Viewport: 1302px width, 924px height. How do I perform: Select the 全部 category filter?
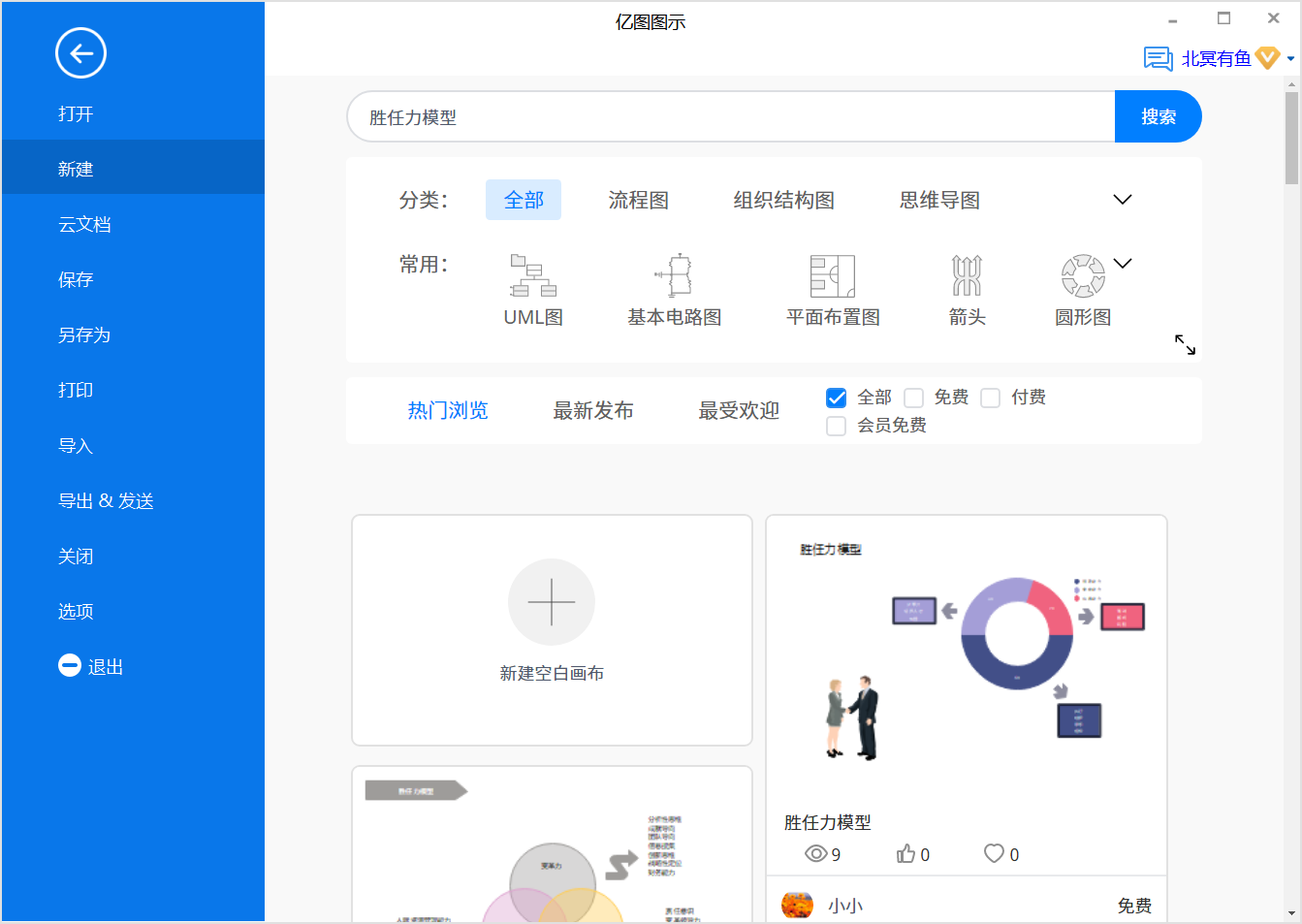click(x=524, y=200)
